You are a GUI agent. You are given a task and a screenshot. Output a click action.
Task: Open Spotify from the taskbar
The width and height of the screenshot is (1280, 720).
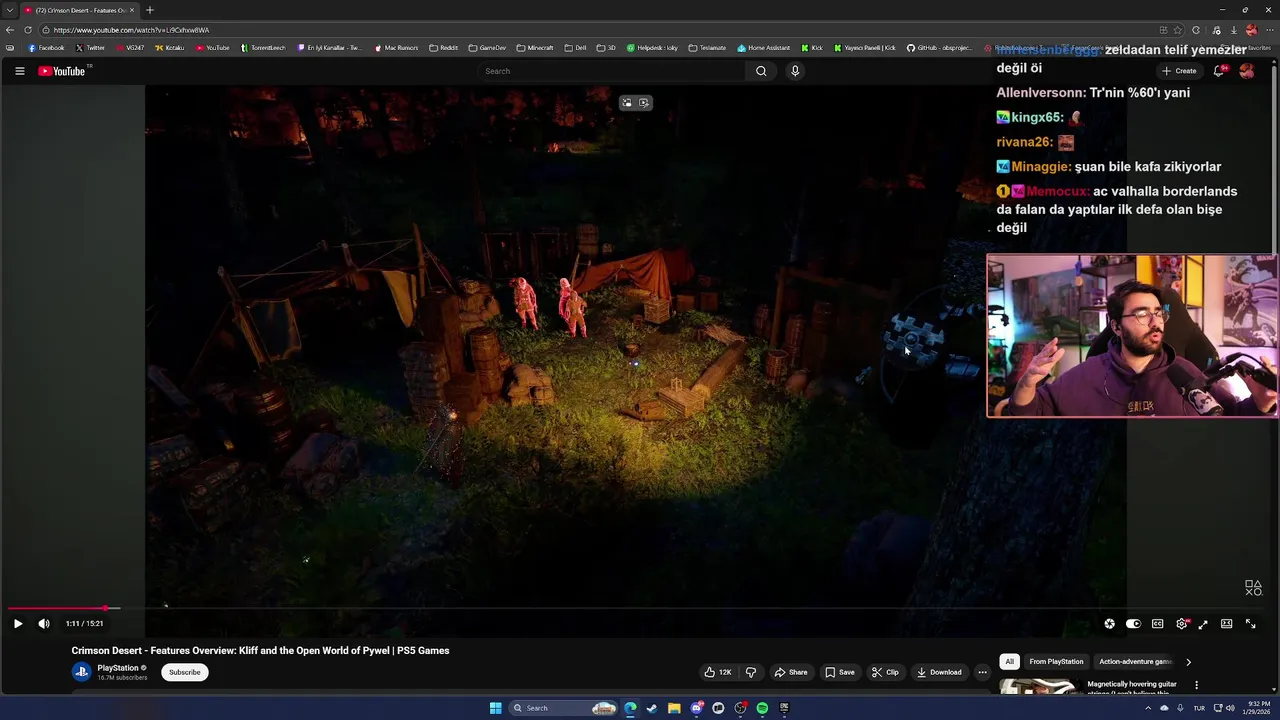tap(762, 708)
